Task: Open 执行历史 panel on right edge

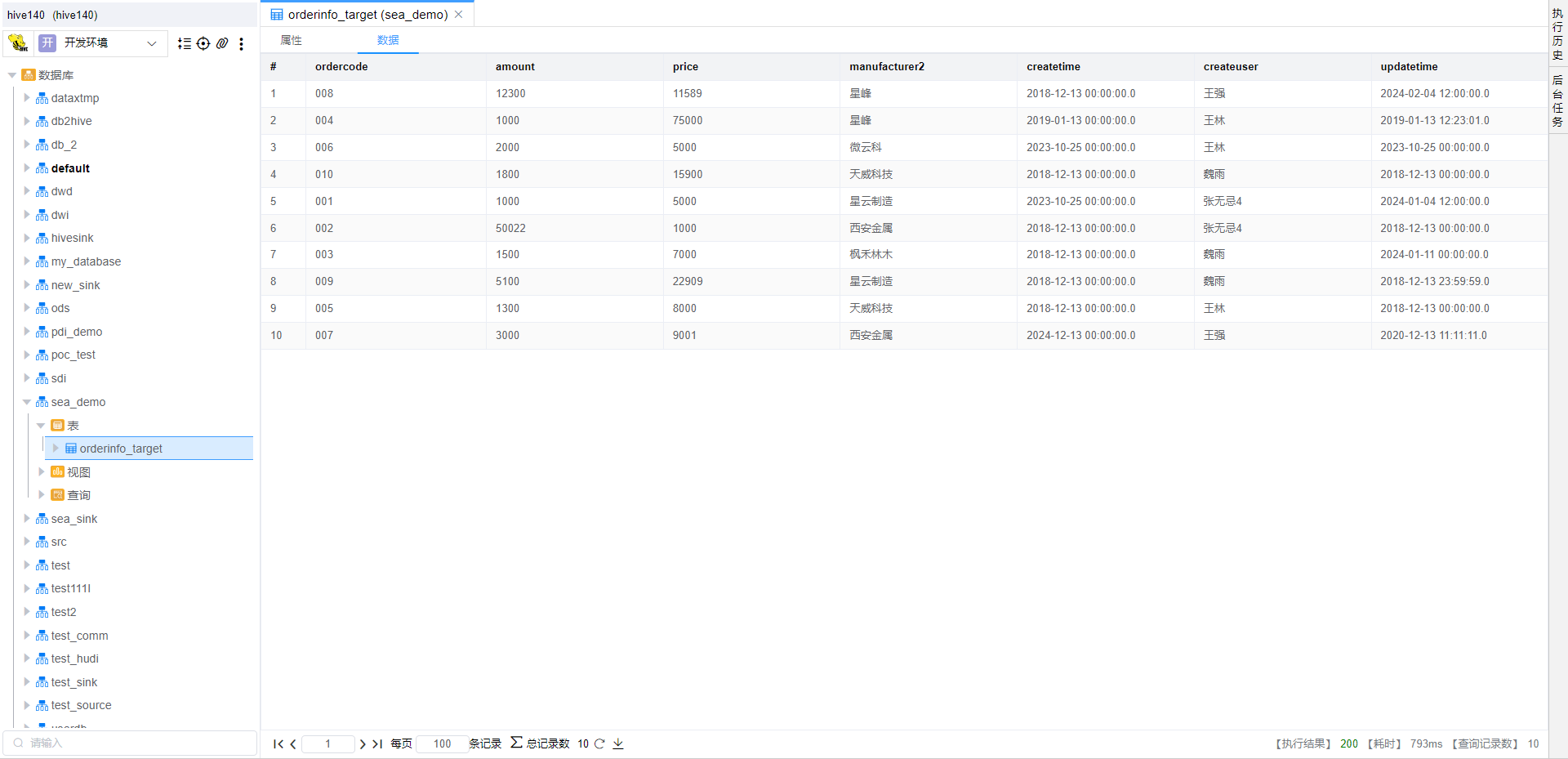Action: (1557, 34)
